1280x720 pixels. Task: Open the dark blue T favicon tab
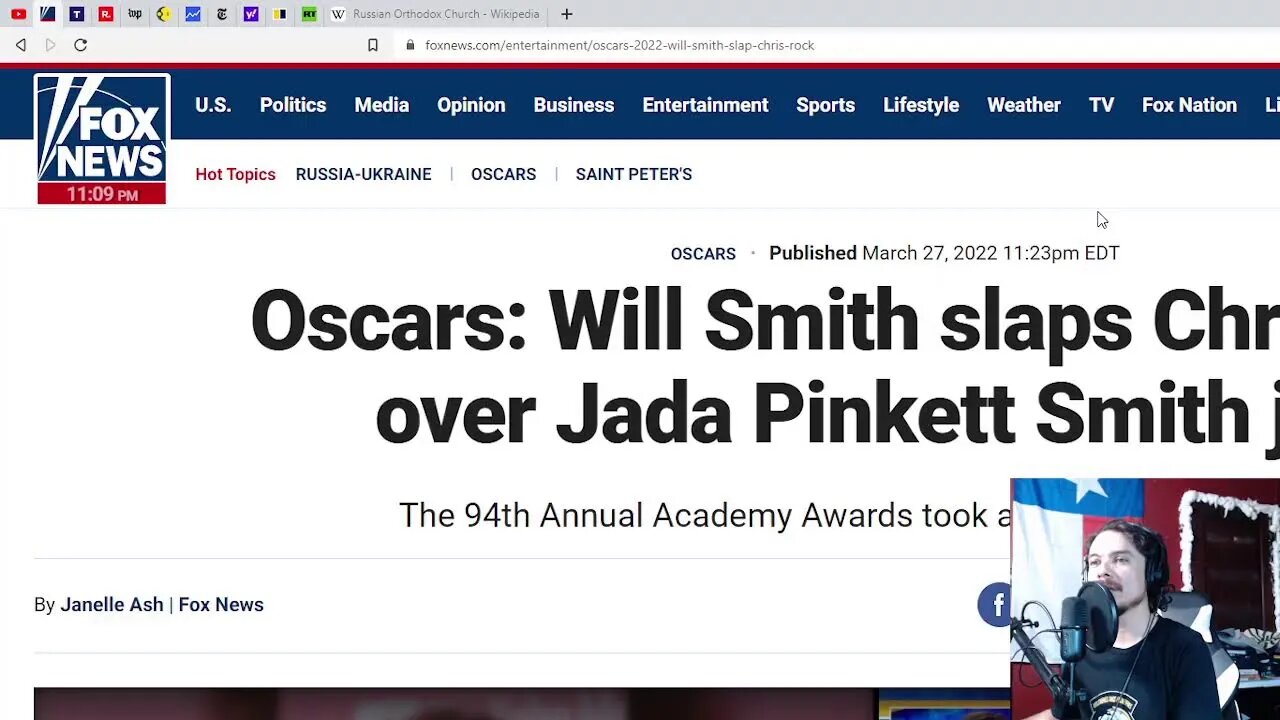click(76, 14)
